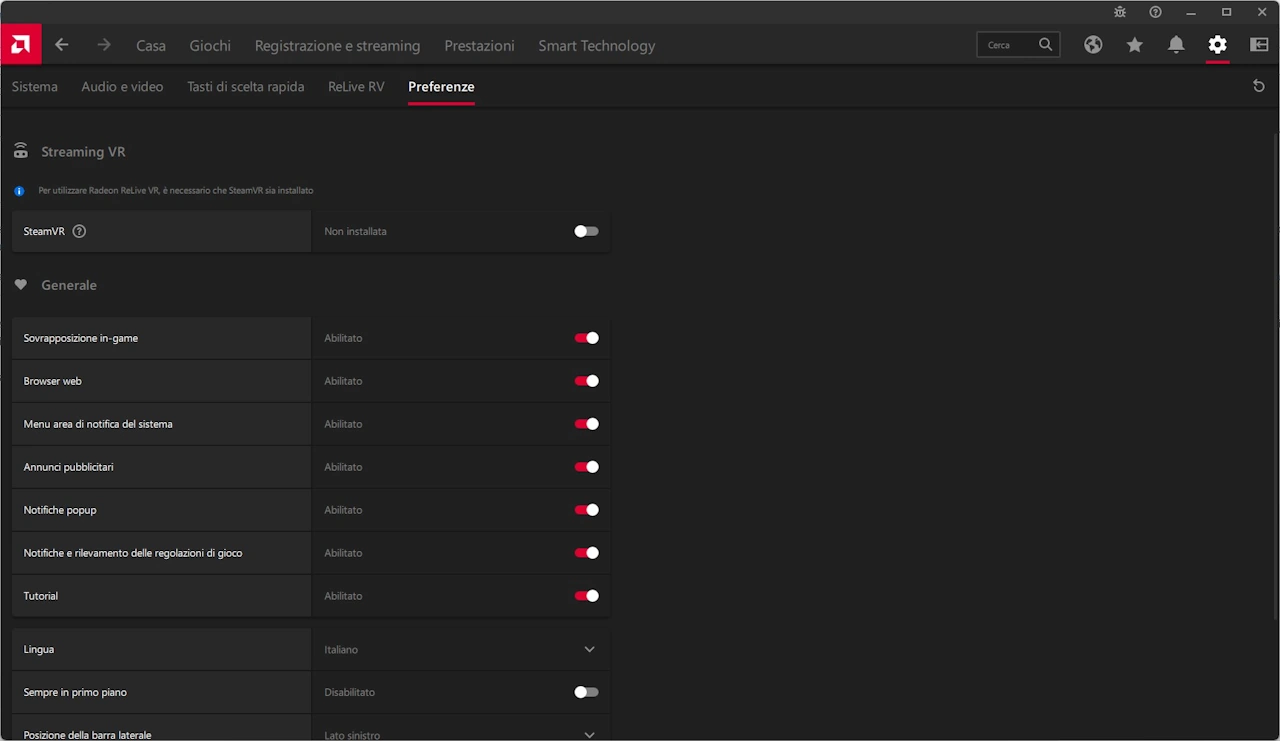Open Smart Technology menu
The image size is (1280, 741).
click(597, 45)
